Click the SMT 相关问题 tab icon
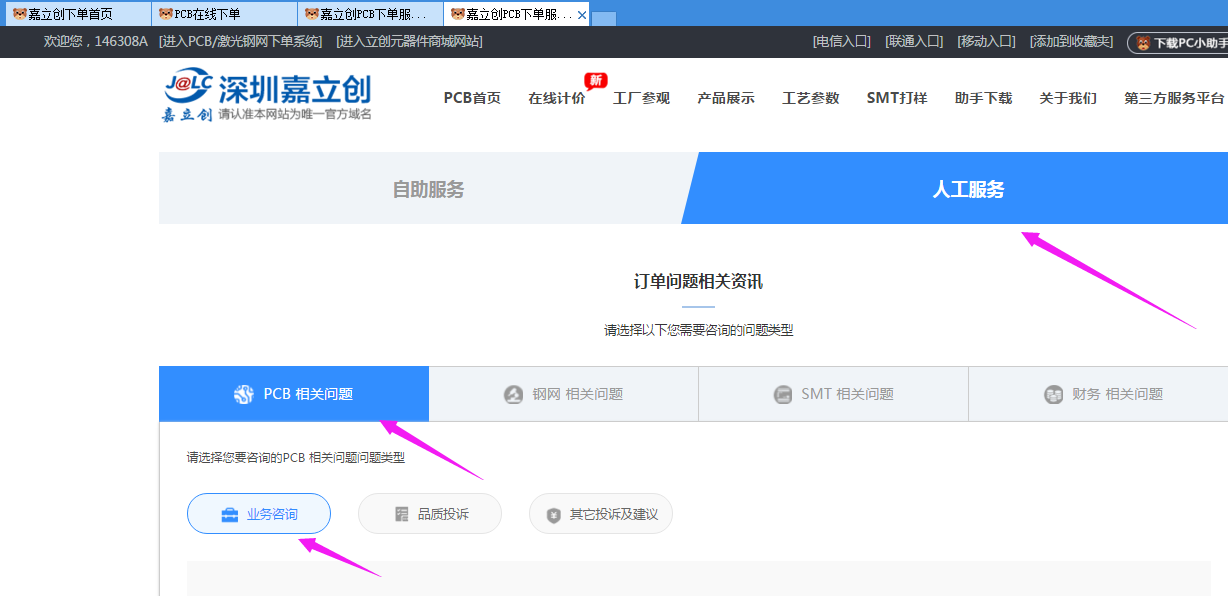This screenshot has width=1228, height=596. (783, 395)
